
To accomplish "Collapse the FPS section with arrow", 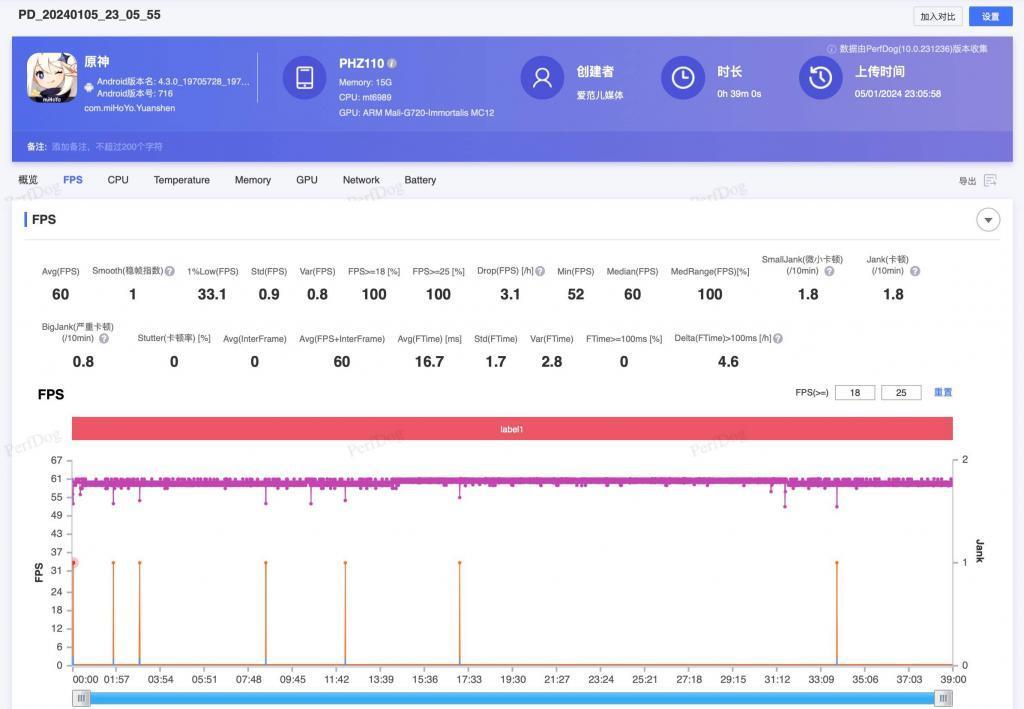I will coord(988,220).
